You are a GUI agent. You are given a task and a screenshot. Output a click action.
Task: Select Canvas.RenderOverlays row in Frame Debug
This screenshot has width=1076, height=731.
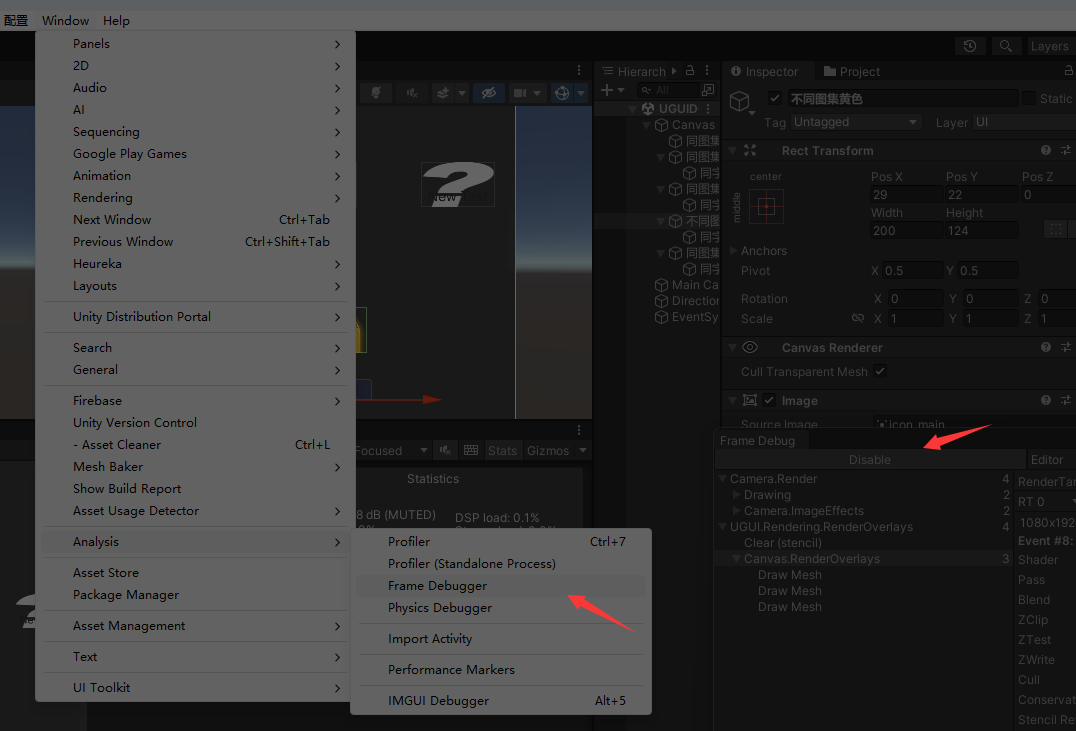tap(862, 559)
